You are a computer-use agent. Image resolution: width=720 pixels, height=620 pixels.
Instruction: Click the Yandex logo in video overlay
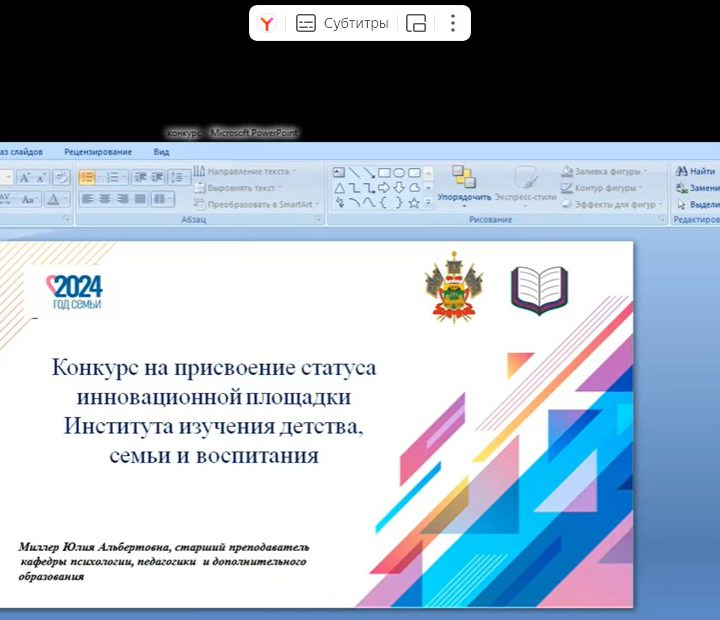point(266,24)
